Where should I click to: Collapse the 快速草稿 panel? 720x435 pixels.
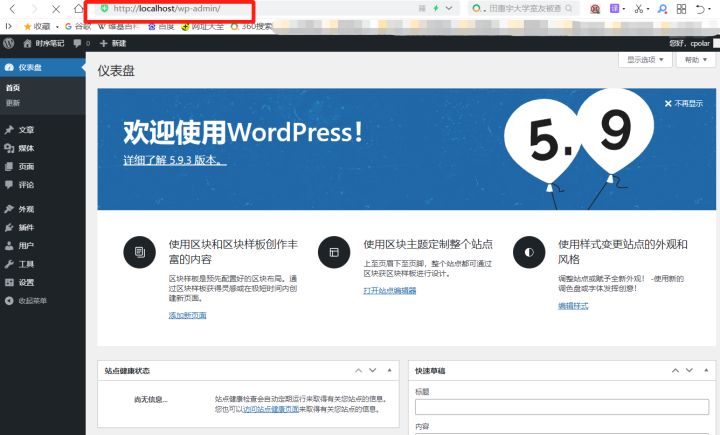[706, 370]
